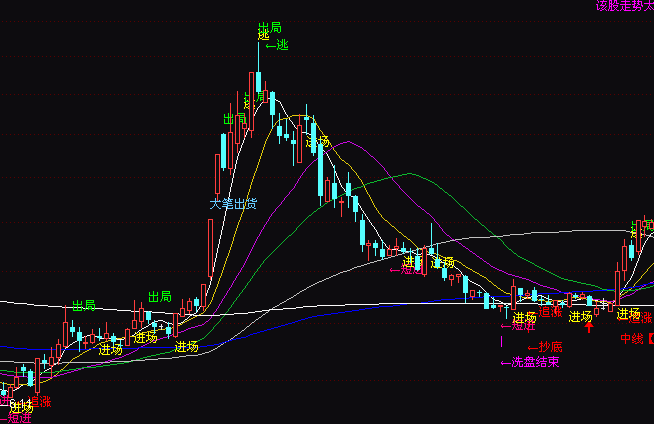Select the tall red candlestick below 大笔出货
The width and height of the screenshot is (654, 424).
click(x=210, y=247)
